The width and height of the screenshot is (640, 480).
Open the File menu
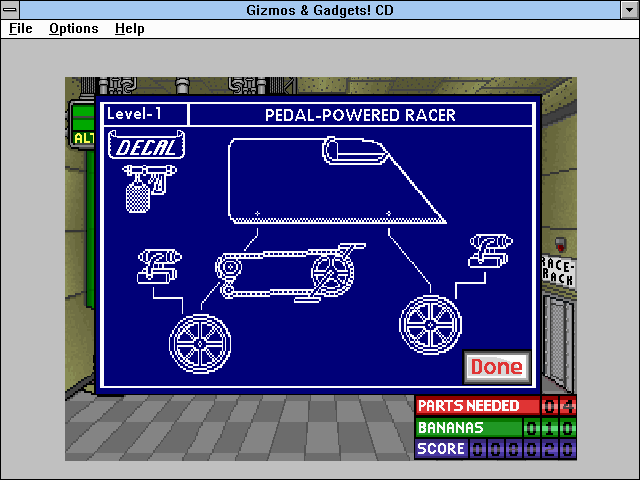pos(21,29)
